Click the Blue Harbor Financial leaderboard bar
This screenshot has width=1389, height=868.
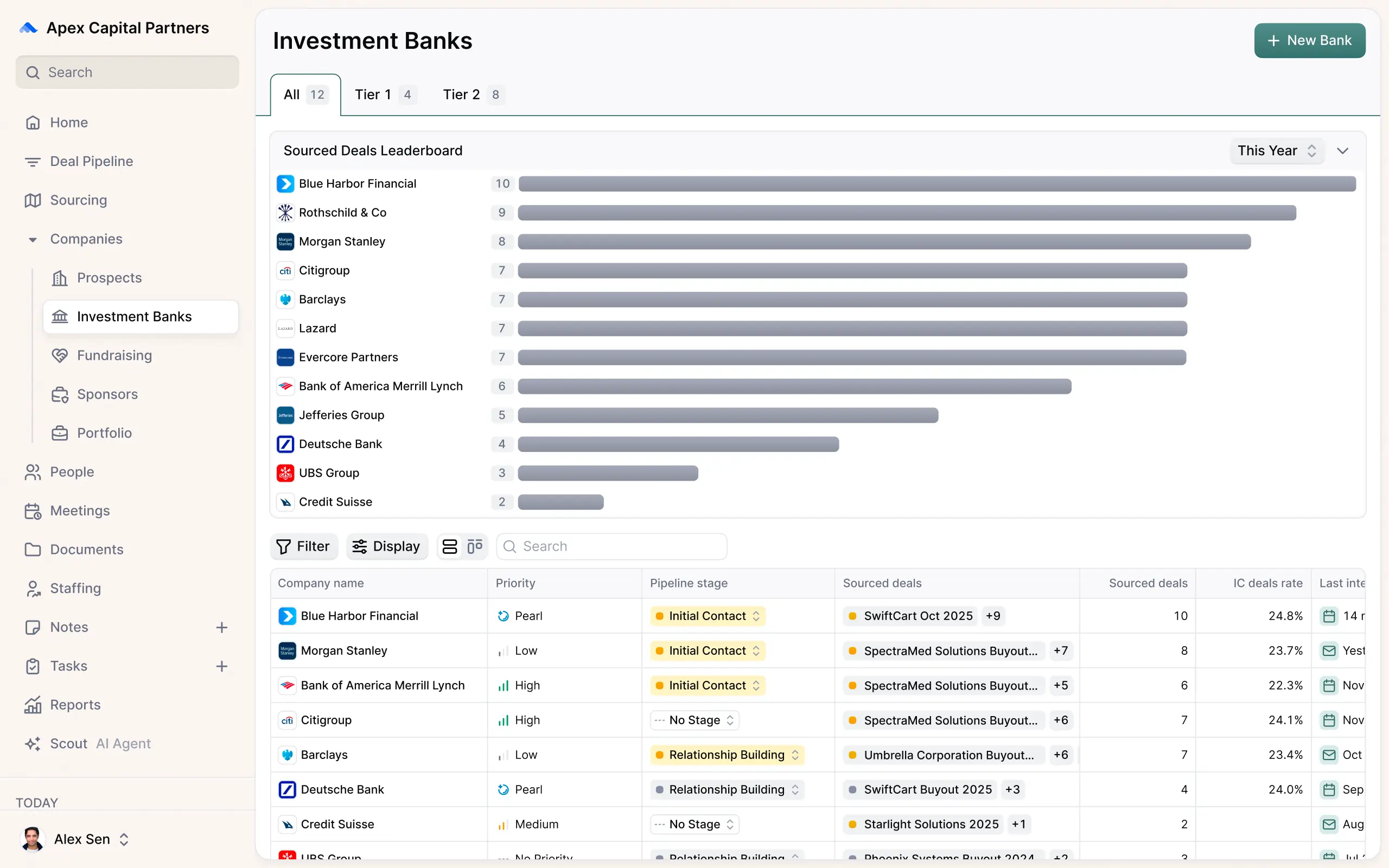point(936,184)
